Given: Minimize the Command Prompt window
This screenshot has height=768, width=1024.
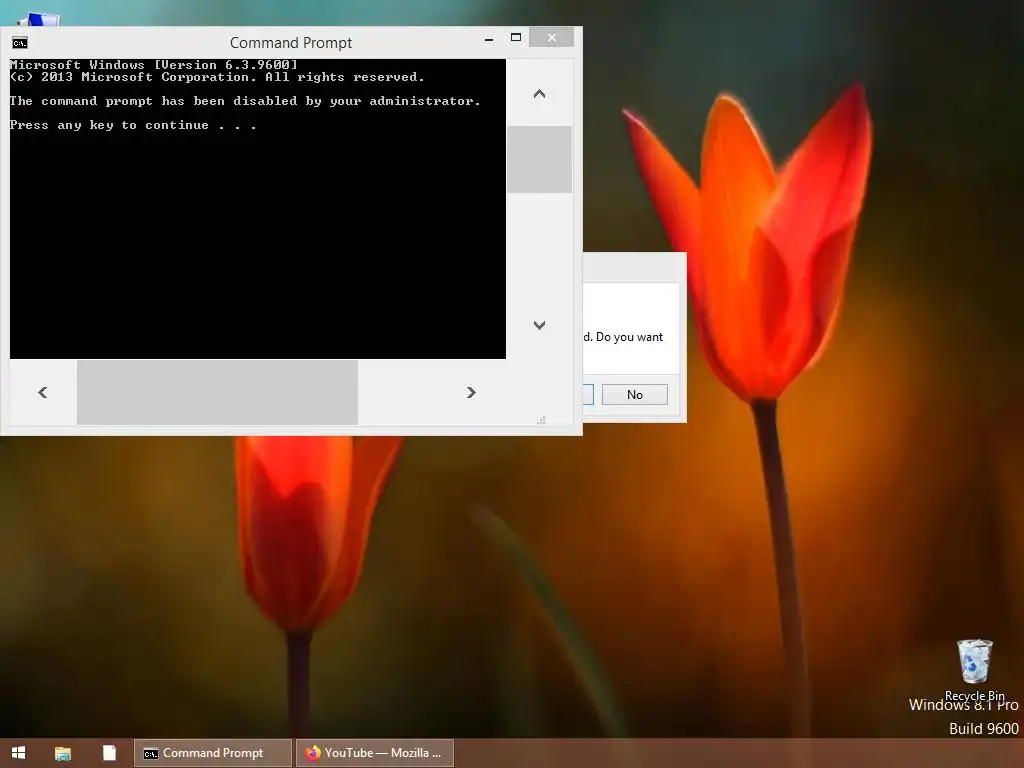Looking at the screenshot, I should (488, 39).
